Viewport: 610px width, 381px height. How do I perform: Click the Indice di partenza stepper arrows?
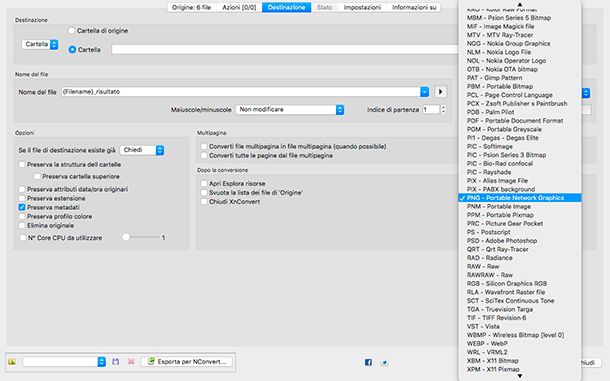[x=443, y=110]
